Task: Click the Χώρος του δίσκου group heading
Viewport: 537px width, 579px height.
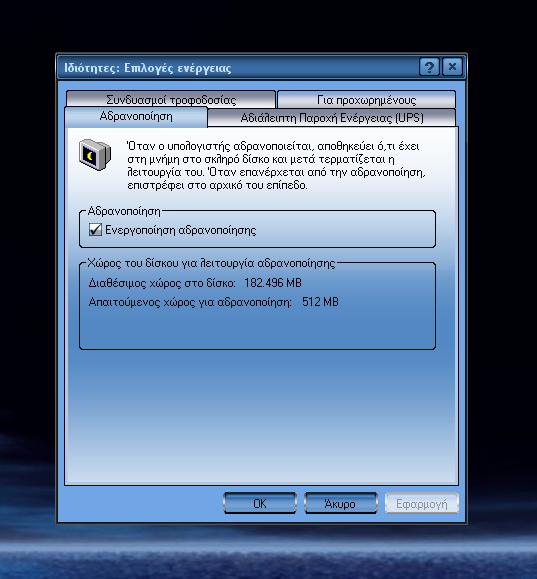Action: tap(211, 263)
